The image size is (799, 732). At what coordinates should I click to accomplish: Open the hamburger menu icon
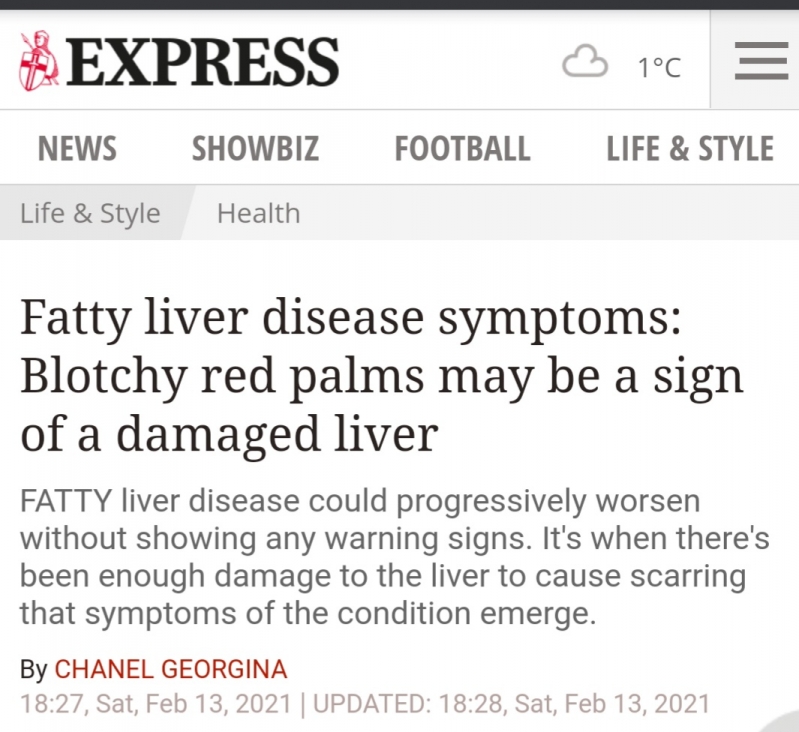pos(761,61)
